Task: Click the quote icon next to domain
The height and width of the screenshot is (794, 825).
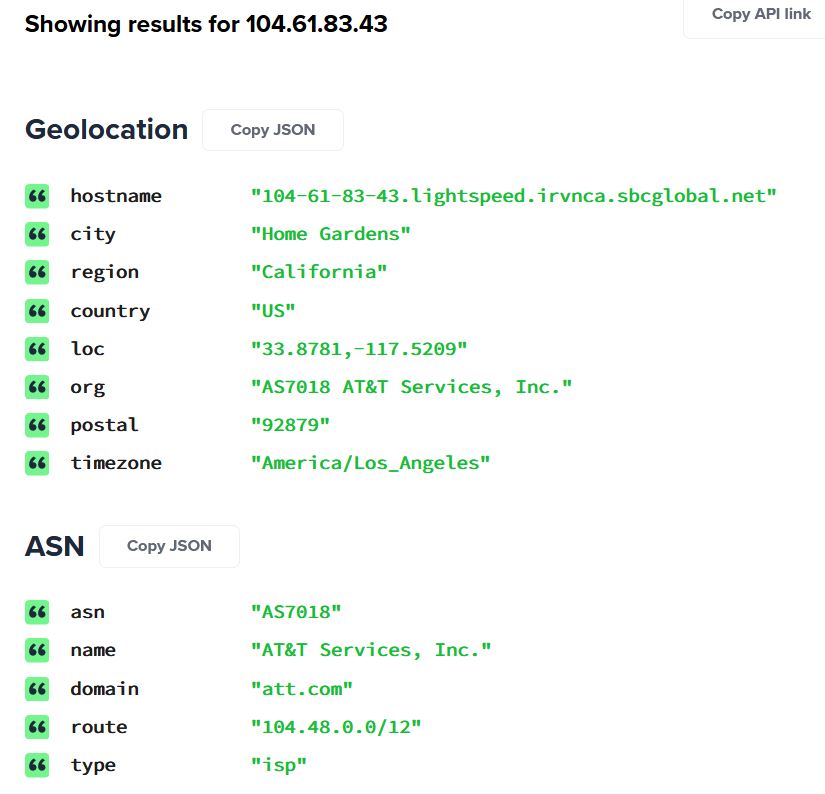Action: click(37, 689)
